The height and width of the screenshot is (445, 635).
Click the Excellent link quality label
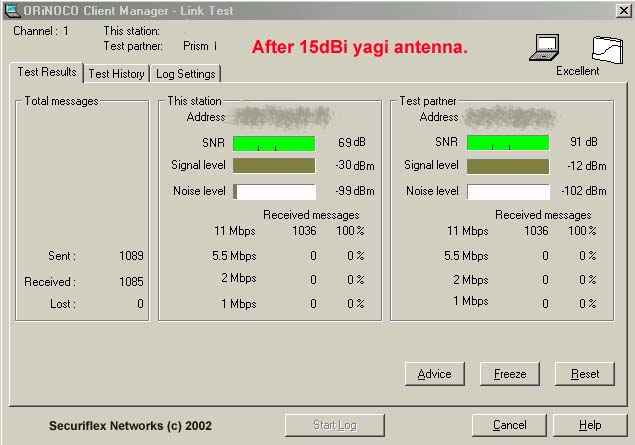pyautogui.click(x=577, y=71)
